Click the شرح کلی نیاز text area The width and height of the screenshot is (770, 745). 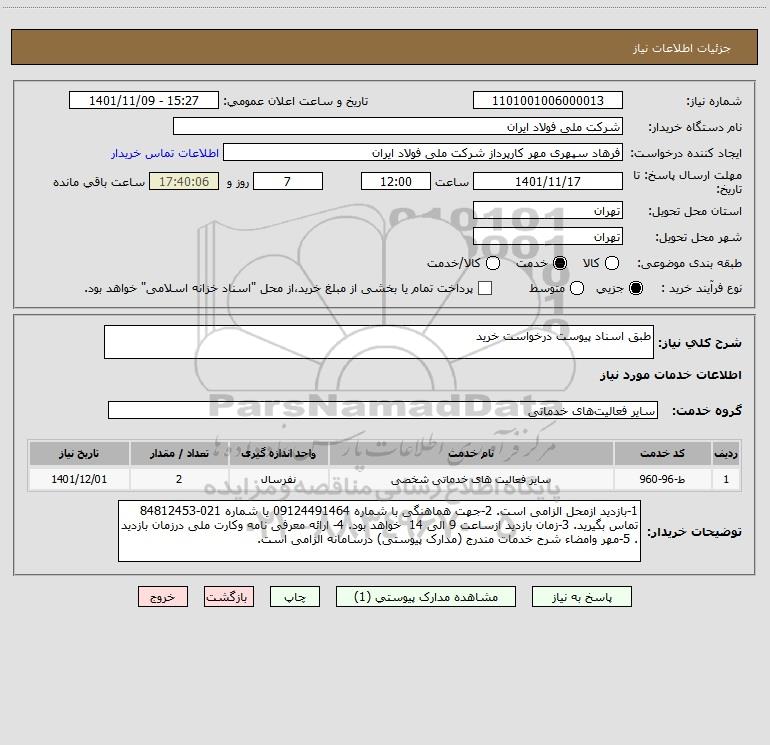[x=379, y=342]
